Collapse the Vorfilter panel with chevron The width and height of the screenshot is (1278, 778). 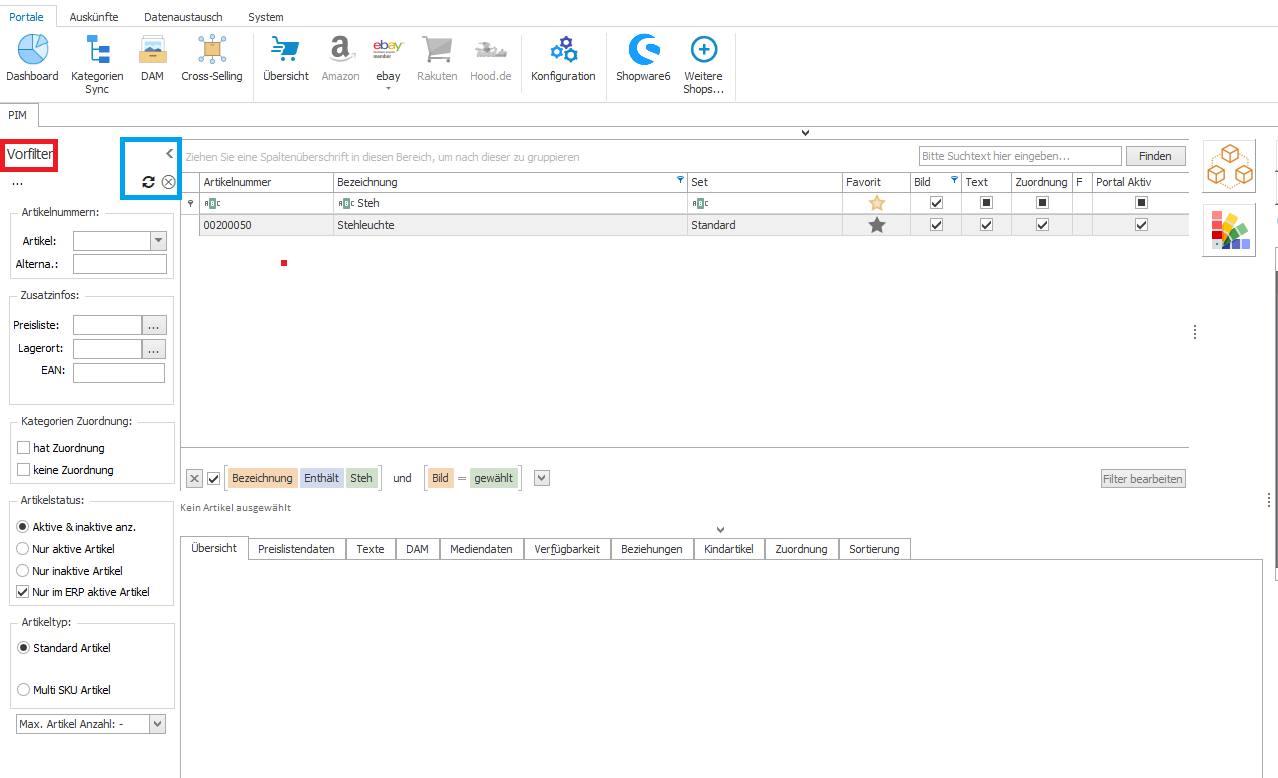(169, 153)
